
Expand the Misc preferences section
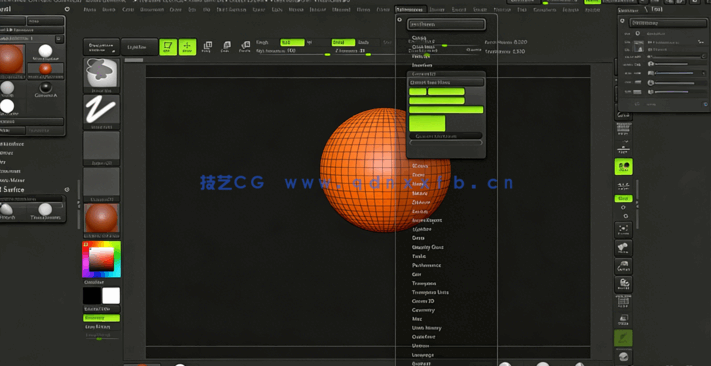point(417,319)
